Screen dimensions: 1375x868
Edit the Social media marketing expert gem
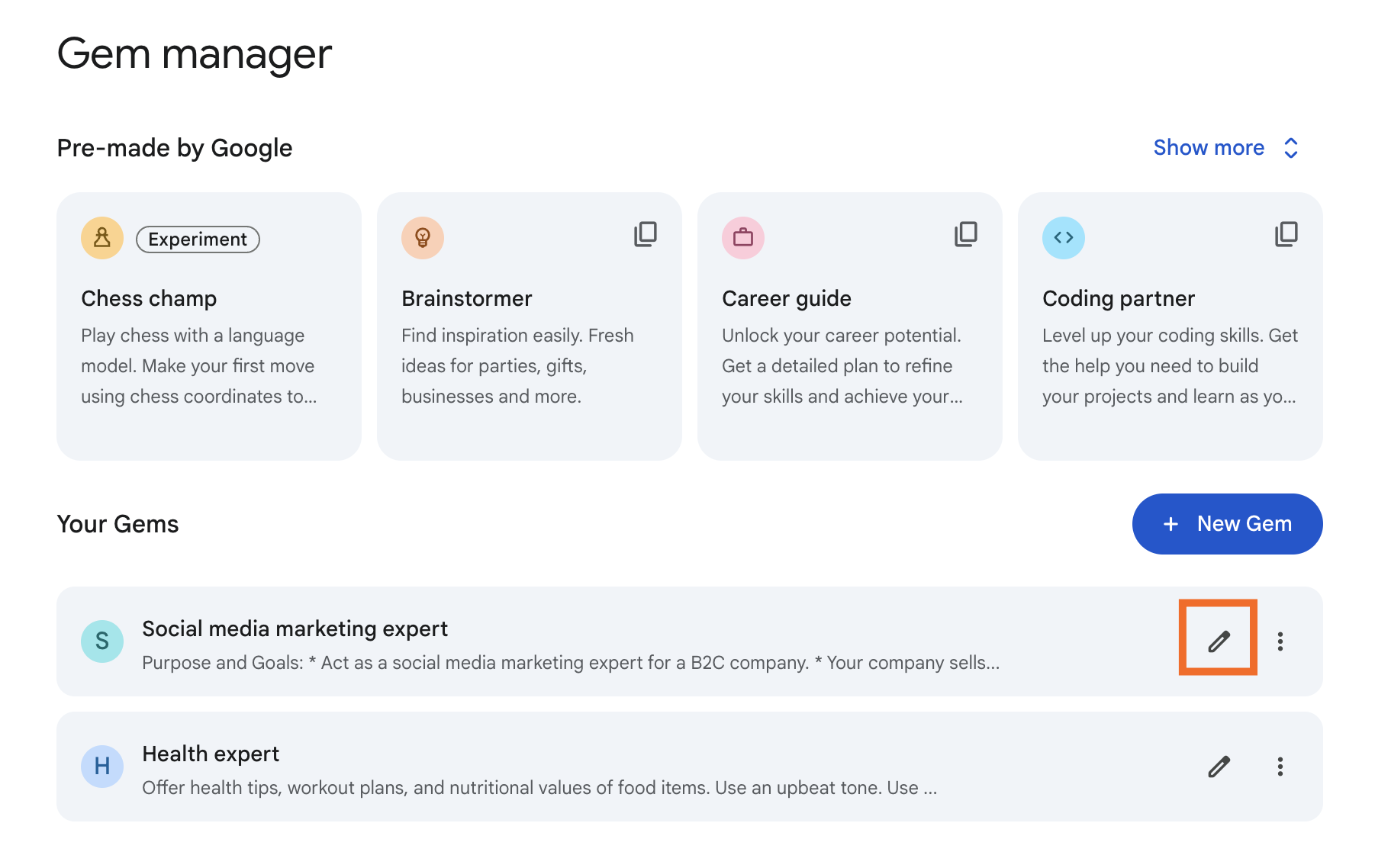[1219, 641]
